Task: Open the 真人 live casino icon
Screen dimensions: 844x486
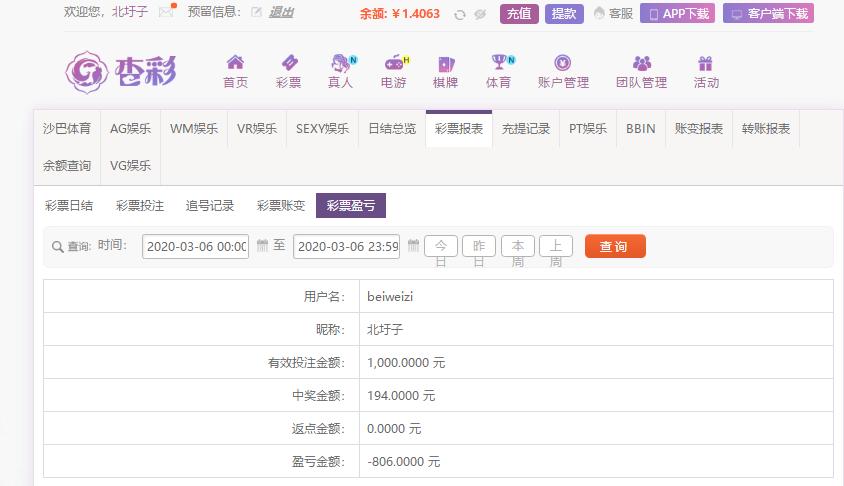Action: [x=341, y=63]
